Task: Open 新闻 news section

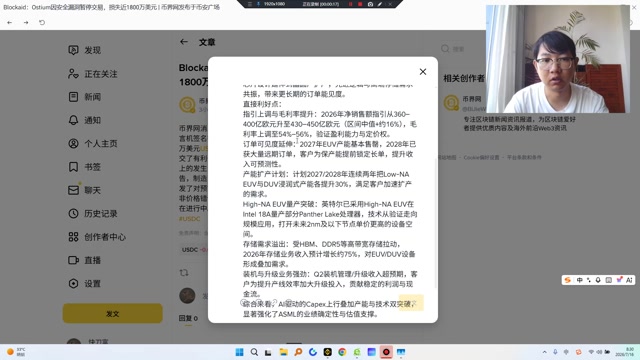Action: (x=84, y=97)
